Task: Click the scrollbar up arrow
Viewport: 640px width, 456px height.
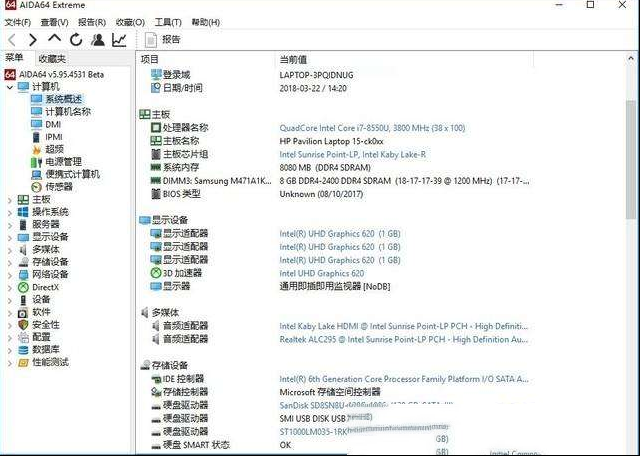Action: tap(631, 59)
